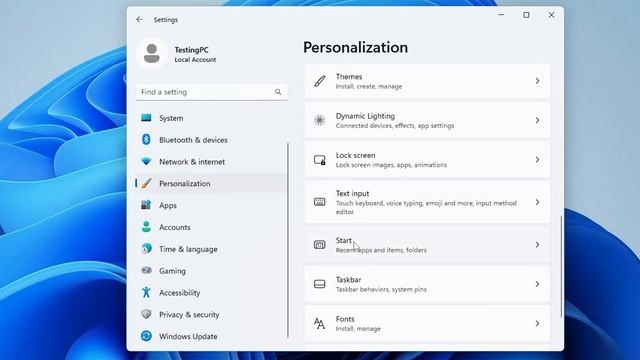Click the Start row chevron arrow

(x=537, y=244)
